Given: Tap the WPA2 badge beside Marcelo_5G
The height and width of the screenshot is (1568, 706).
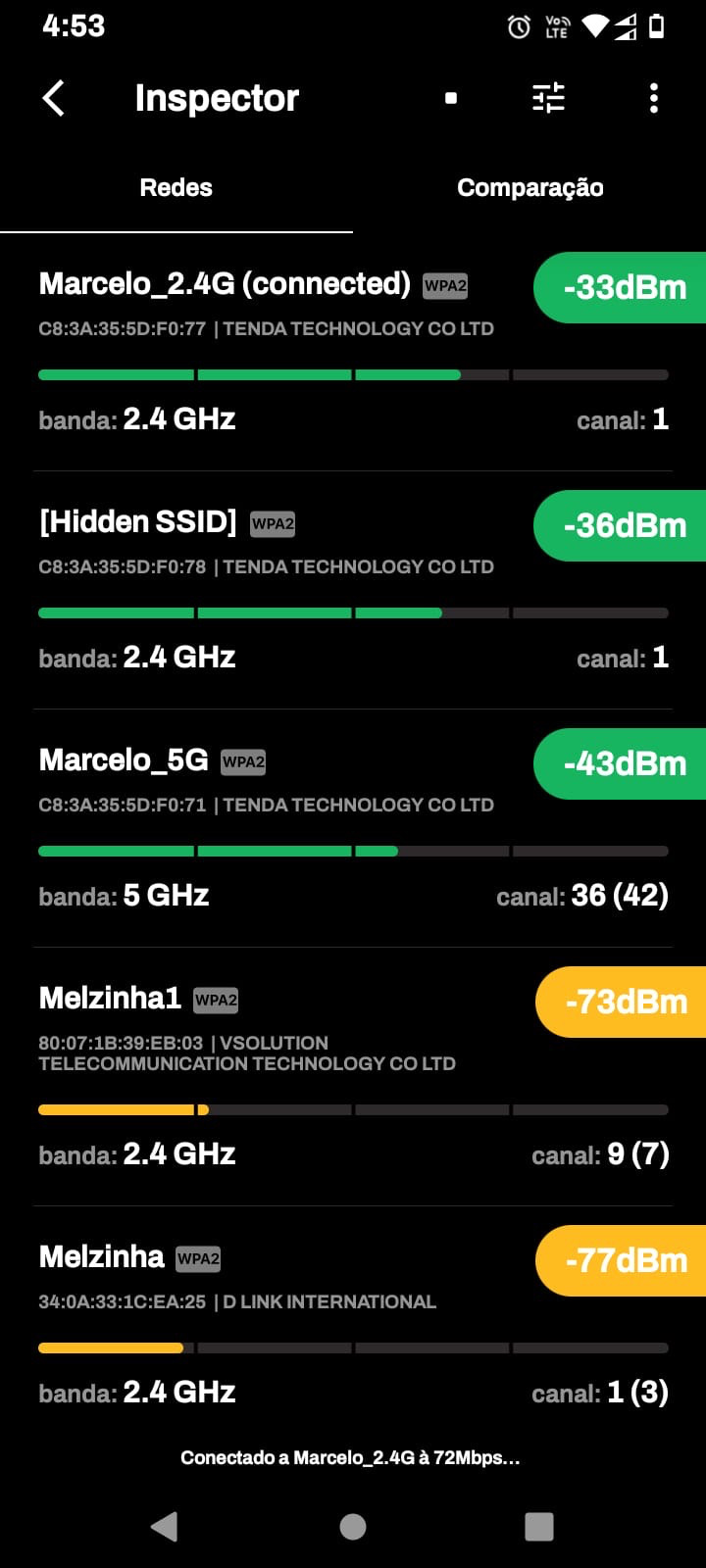Looking at the screenshot, I should pyautogui.click(x=243, y=761).
